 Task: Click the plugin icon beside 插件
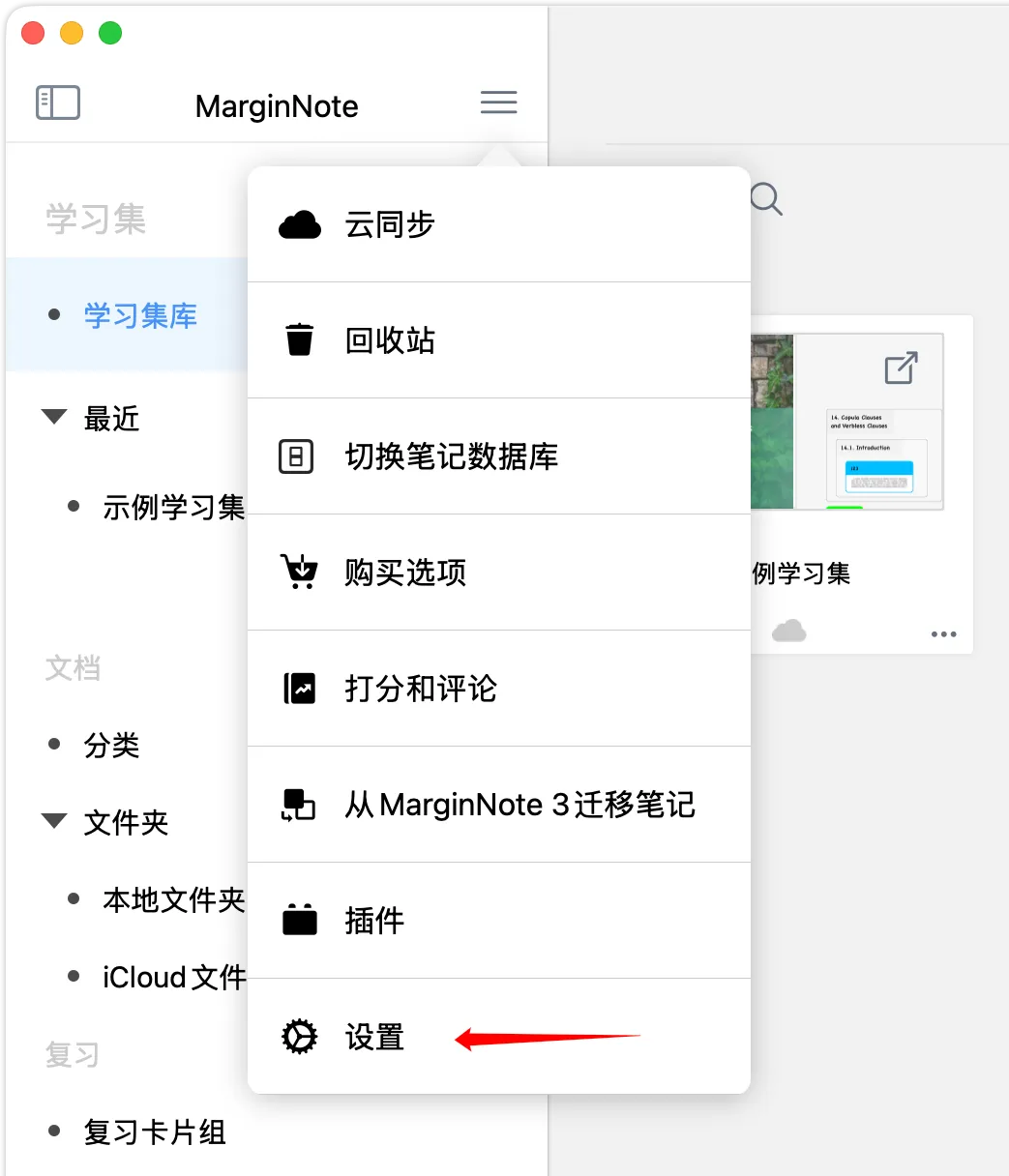coord(300,920)
